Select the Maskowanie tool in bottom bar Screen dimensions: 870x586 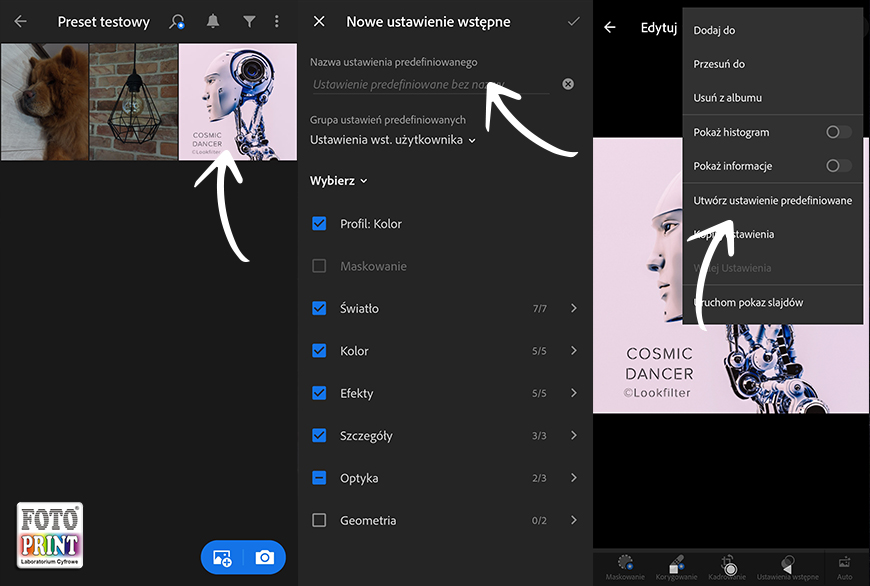pyautogui.click(x=625, y=567)
